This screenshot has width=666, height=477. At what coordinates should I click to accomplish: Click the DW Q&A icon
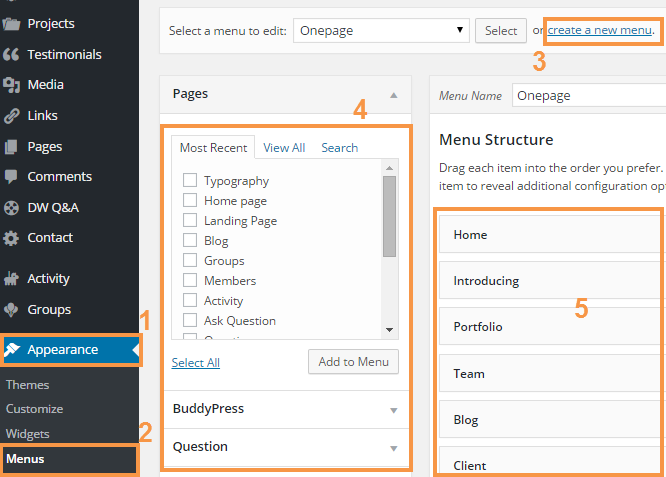coord(11,208)
